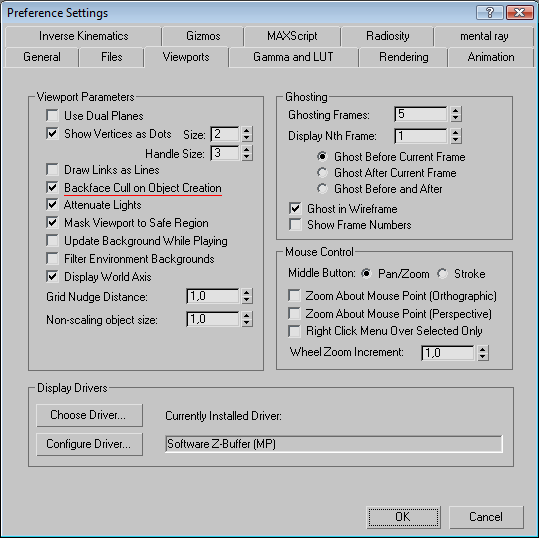Enable Use Dual Planes checkbox
Viewport: 539px width, 538px height.
52,116
